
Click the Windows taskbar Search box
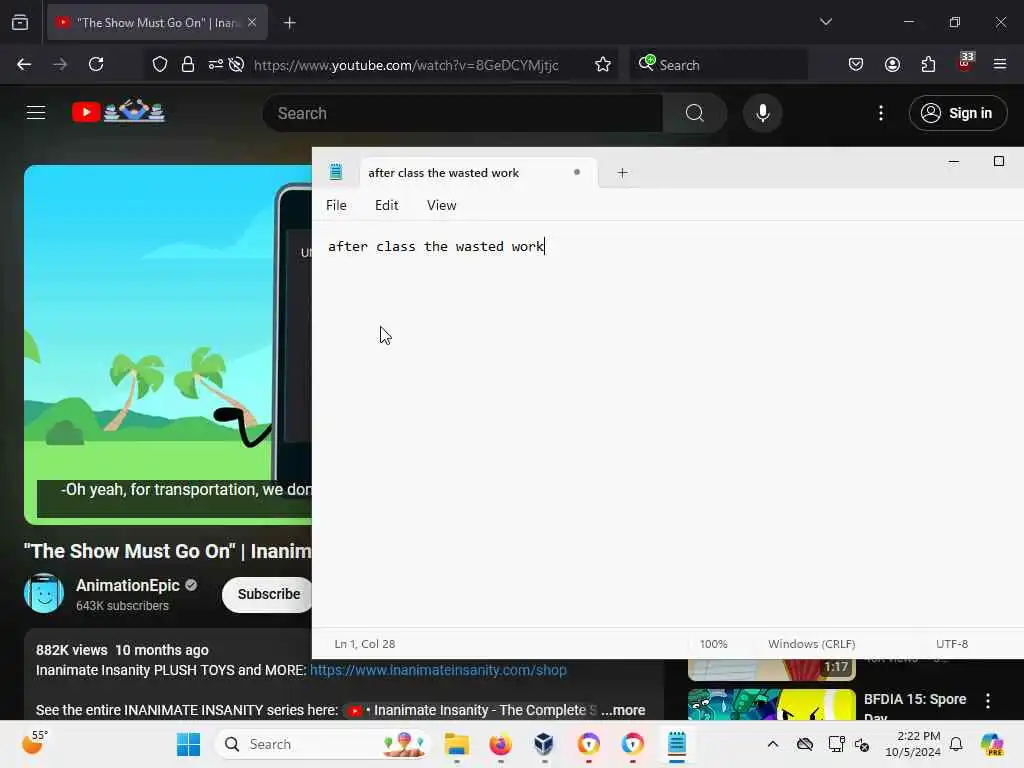[x=323, y=744]
